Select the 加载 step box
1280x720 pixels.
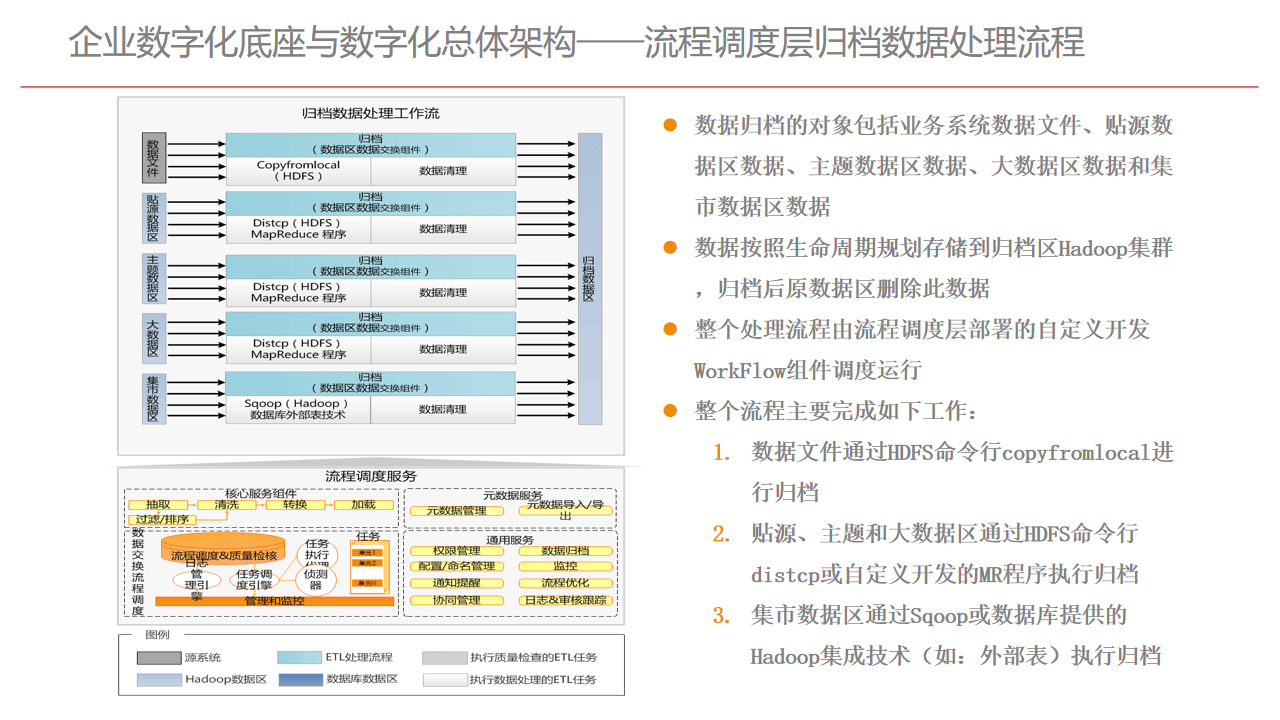tap(363, 505)
